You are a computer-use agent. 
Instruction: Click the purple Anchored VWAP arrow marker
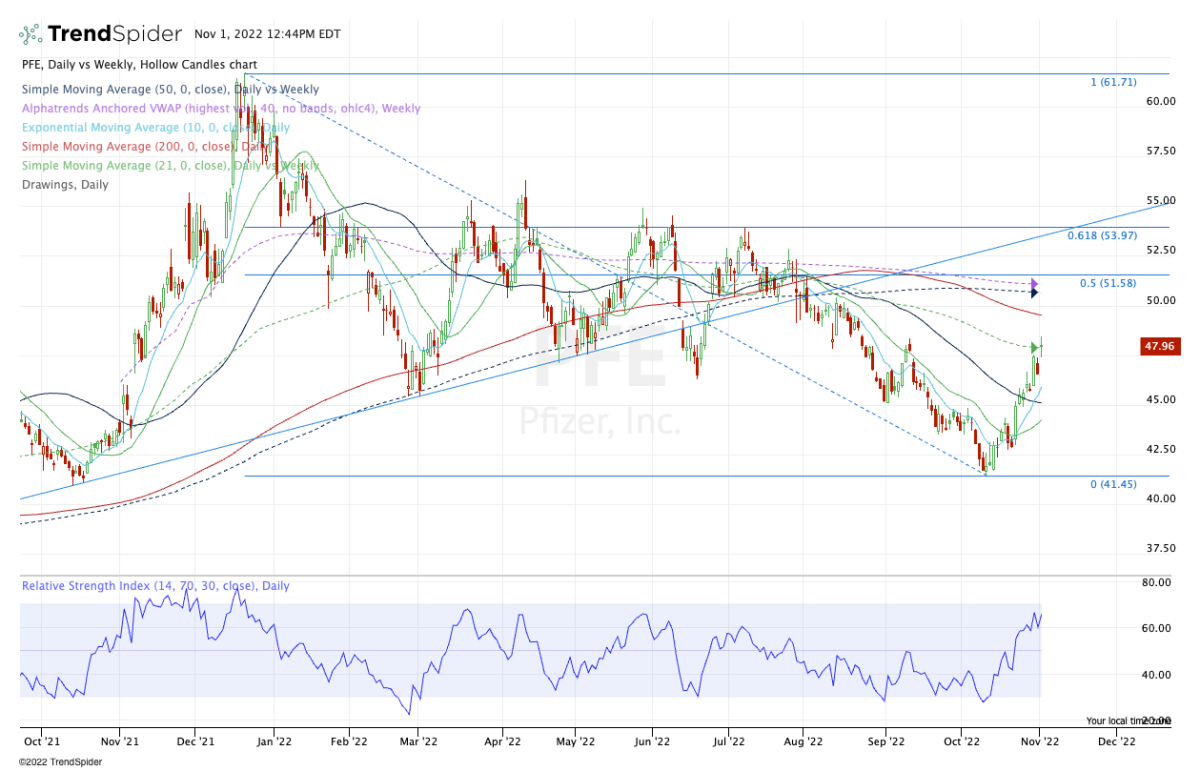pos(1034,284)
